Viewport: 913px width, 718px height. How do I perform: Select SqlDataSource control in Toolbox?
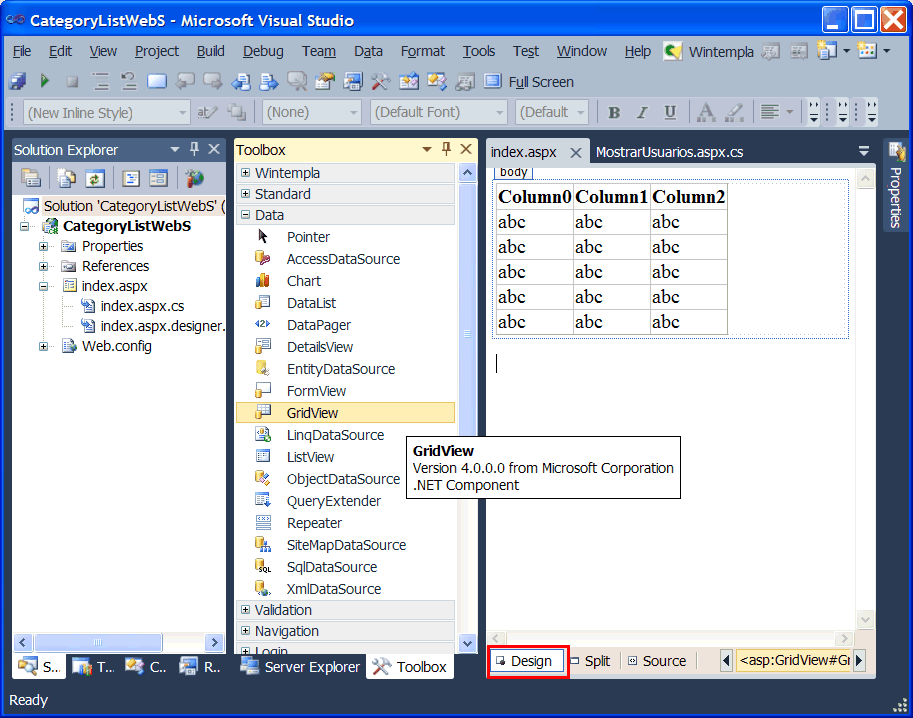click(x=345, y=567)
